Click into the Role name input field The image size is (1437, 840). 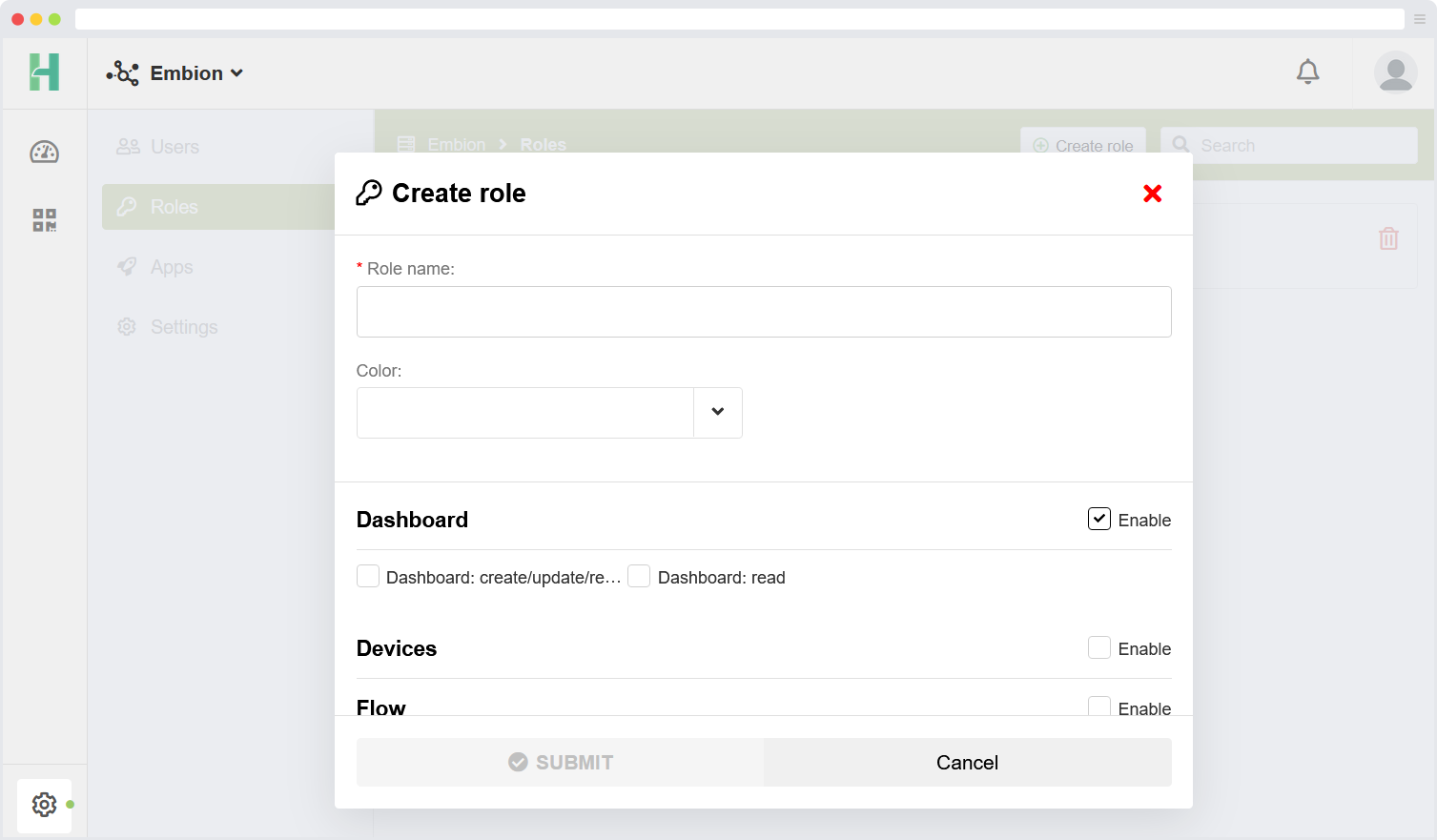pos(763,312)
